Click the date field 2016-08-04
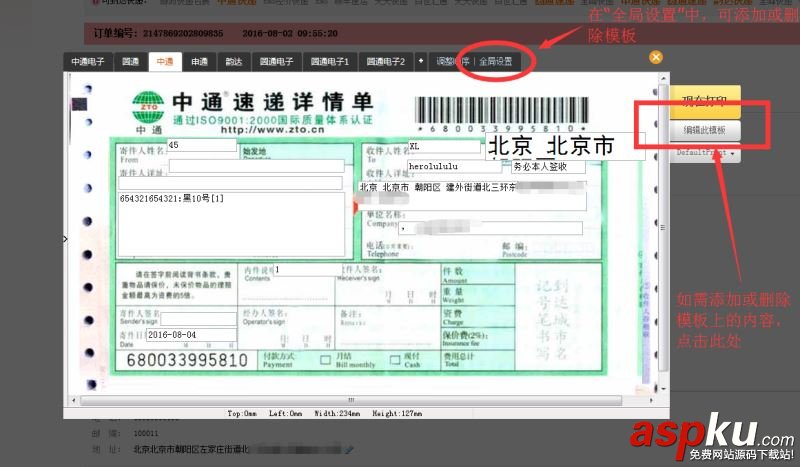800x467 pixels. click(x=191, y=335)
